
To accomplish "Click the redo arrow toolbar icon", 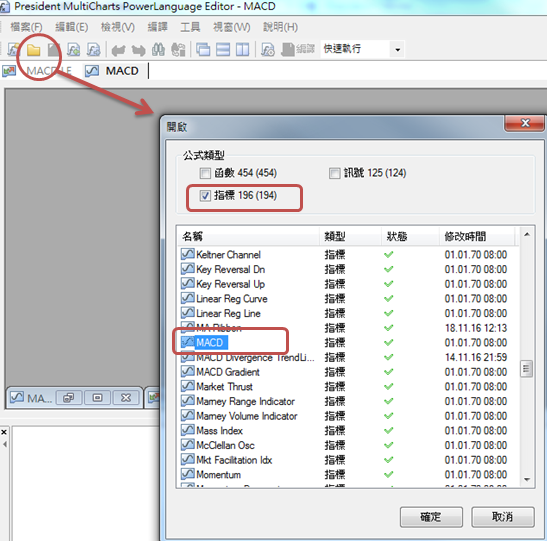I will pyautogui.click(x=138, y=50).
